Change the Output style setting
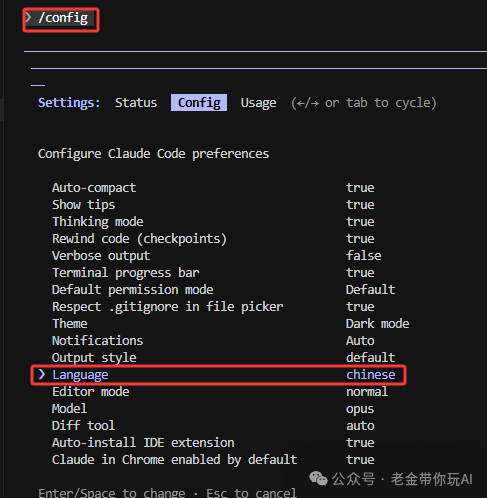 [224, 358]
